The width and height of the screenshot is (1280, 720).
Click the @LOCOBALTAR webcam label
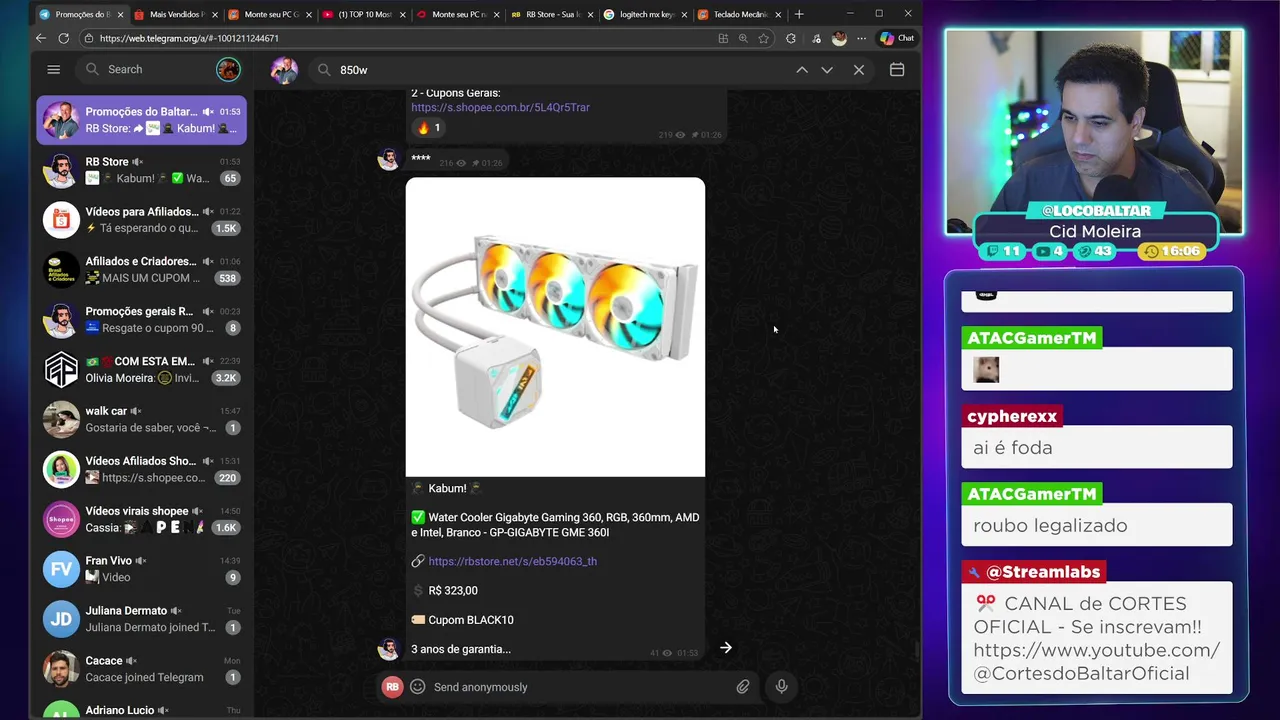(1096, 211)
